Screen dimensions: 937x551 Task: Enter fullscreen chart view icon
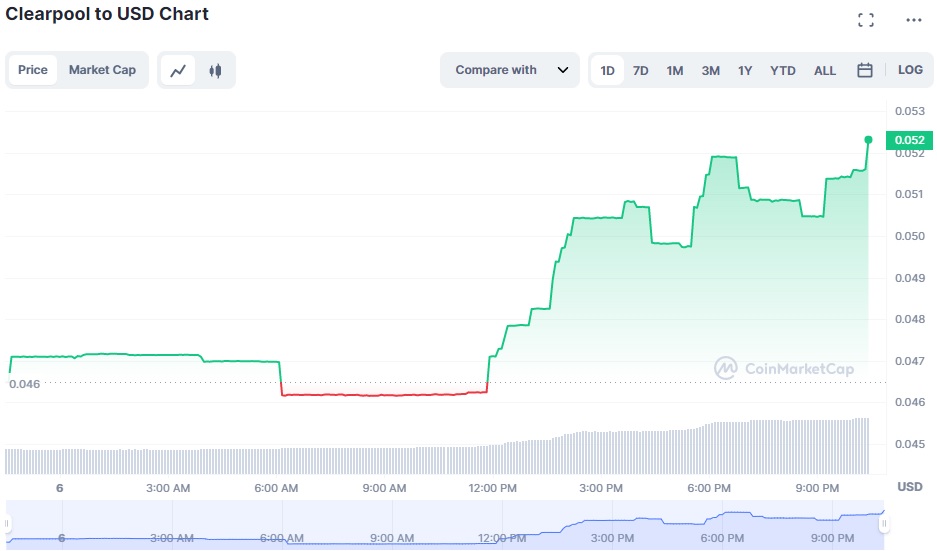[x=865, y=20]
